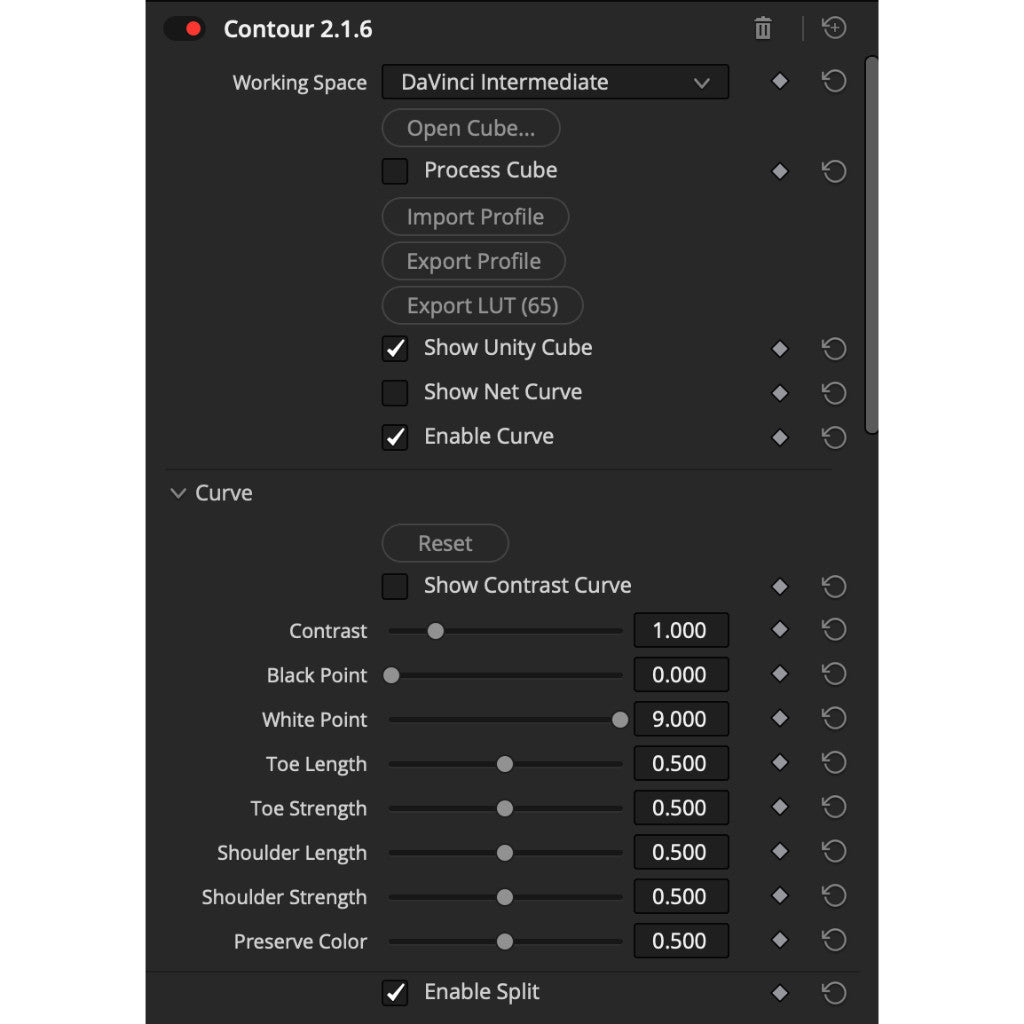1024x1024 pixels.
Task: Click the Export Profile button
Action: 473,261
